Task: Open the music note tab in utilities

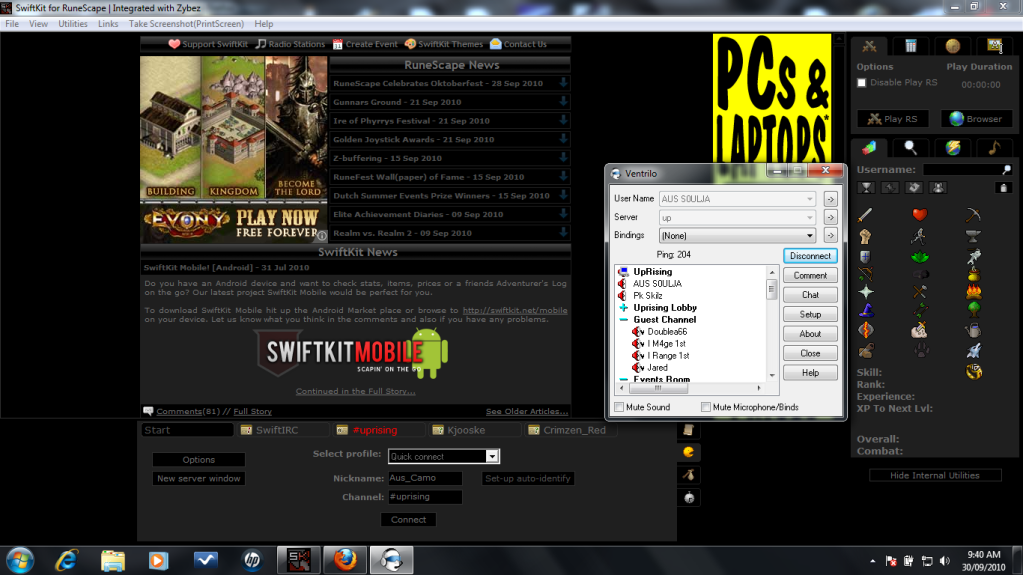Action: (x=993, y=147)
